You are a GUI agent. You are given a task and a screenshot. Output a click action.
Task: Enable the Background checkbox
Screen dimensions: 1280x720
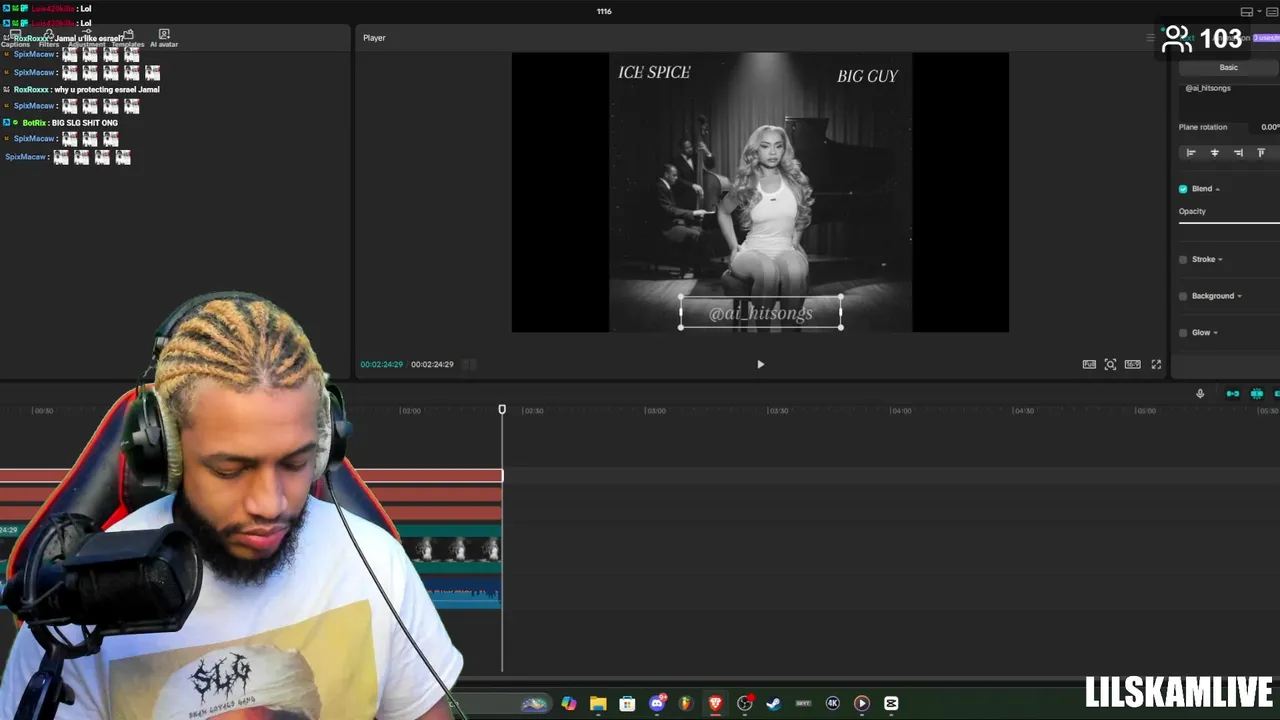point(1183,296)
